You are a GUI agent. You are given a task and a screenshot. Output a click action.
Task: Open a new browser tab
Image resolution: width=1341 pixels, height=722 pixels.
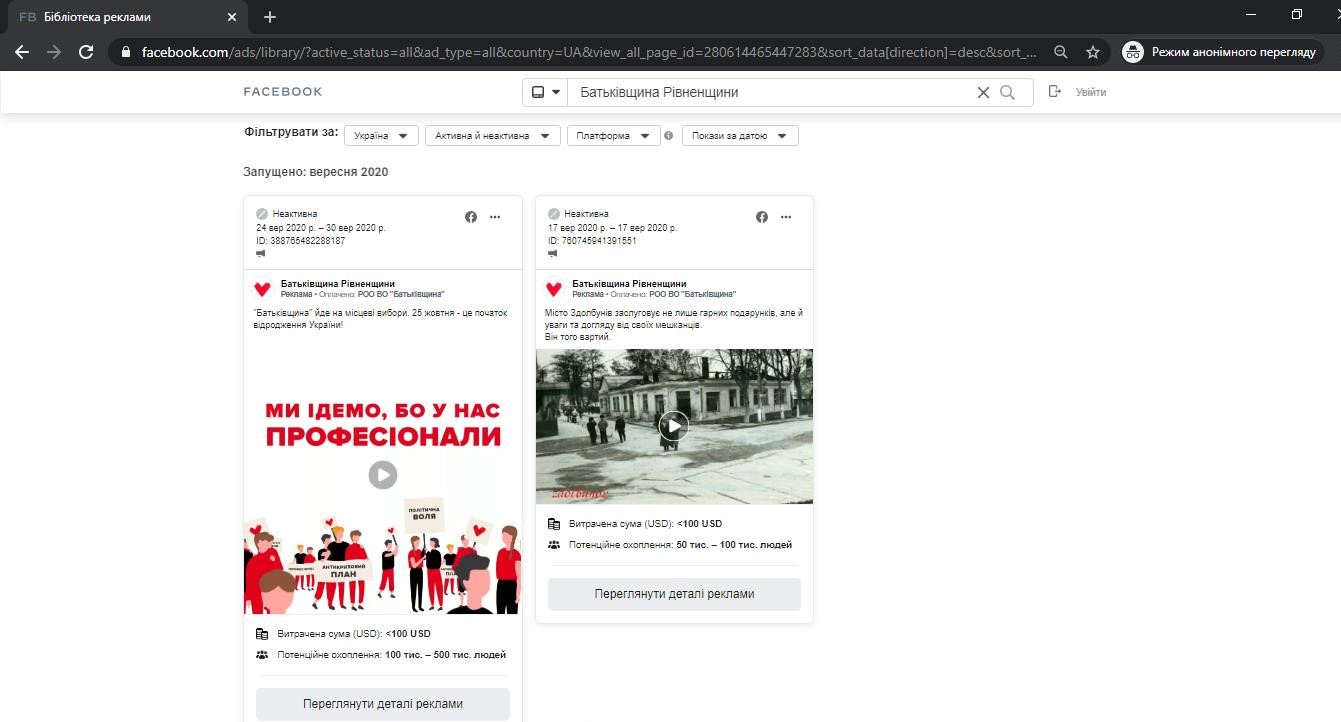[x=270, y=17]
